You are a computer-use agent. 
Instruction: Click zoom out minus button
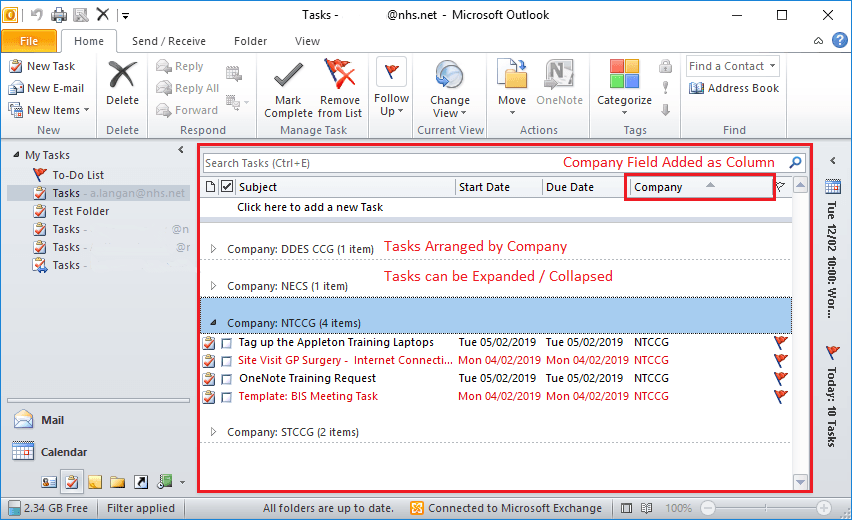(x=707, y=508)
